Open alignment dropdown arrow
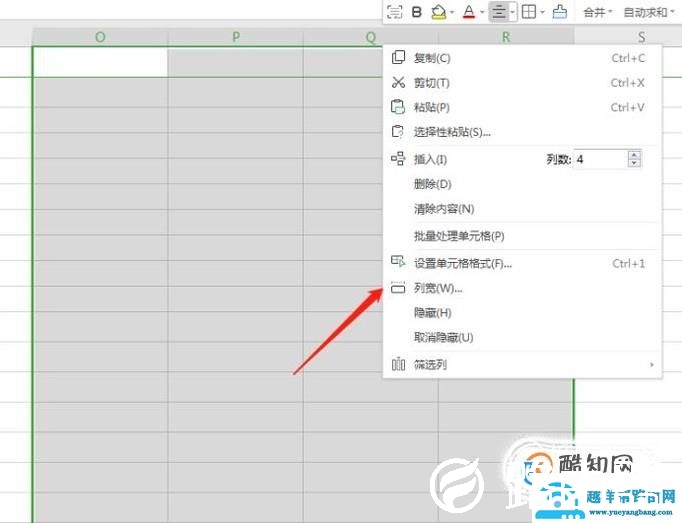This screenshot has width=682, height=523. [x=513, y=12]
